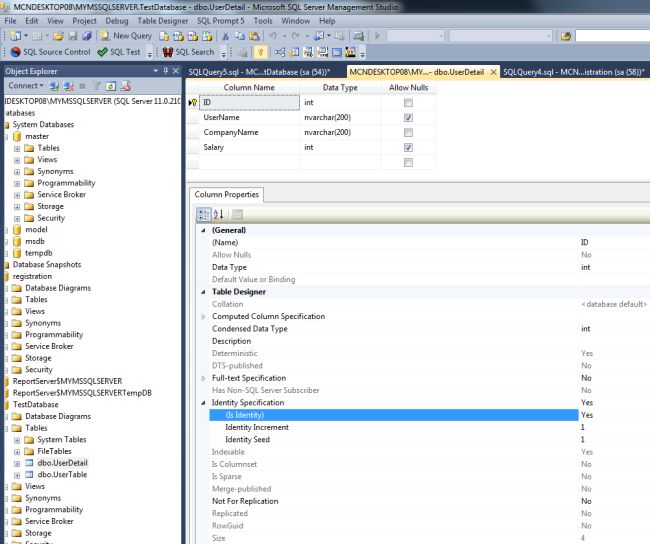Screen dimensions: 650x544
Task: Collapse the Table Designer properties section
Action: tap(203, 292)
